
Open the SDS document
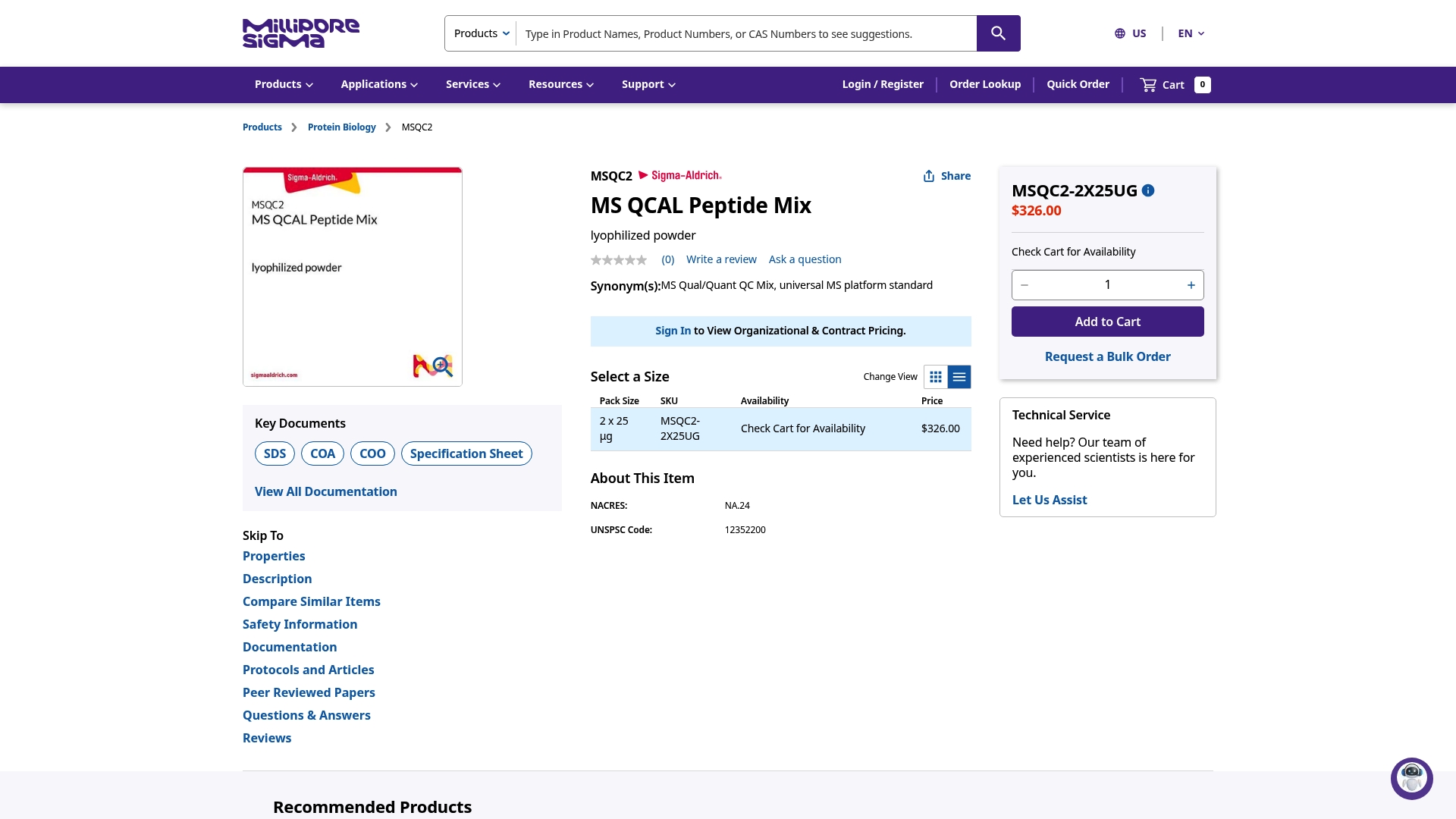click(x=275, y=453)
